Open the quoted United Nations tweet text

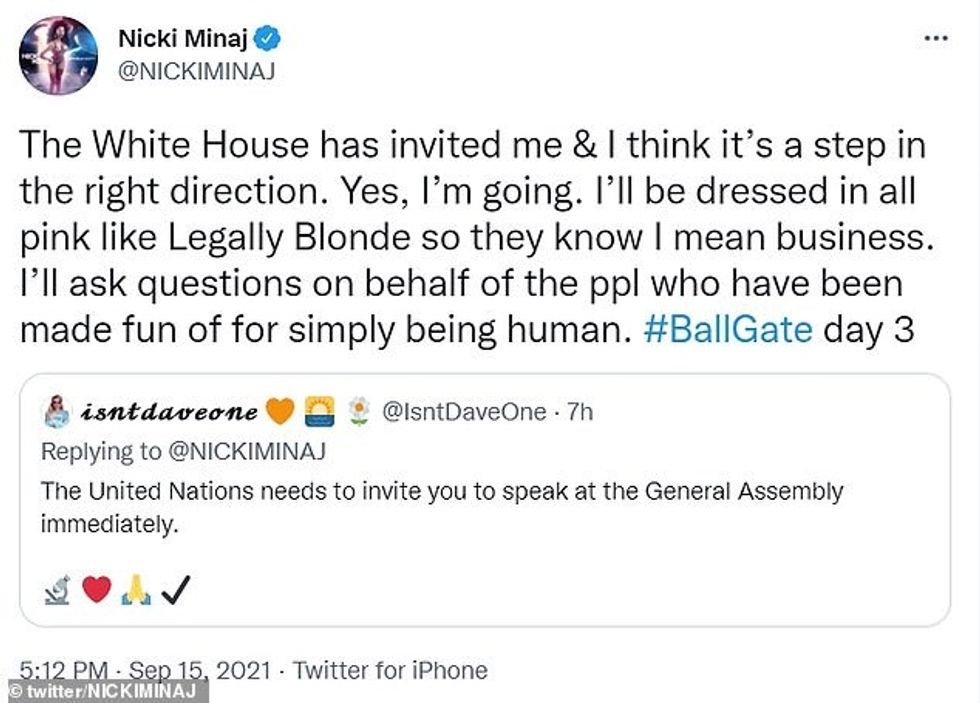point(442,506)
